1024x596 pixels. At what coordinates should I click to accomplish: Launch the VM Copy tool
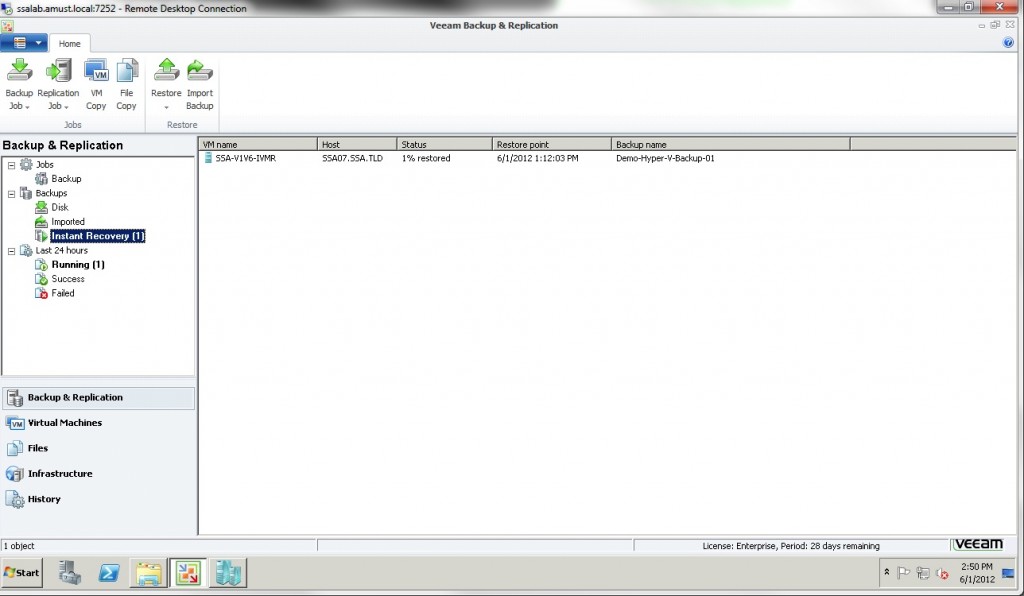96,84
